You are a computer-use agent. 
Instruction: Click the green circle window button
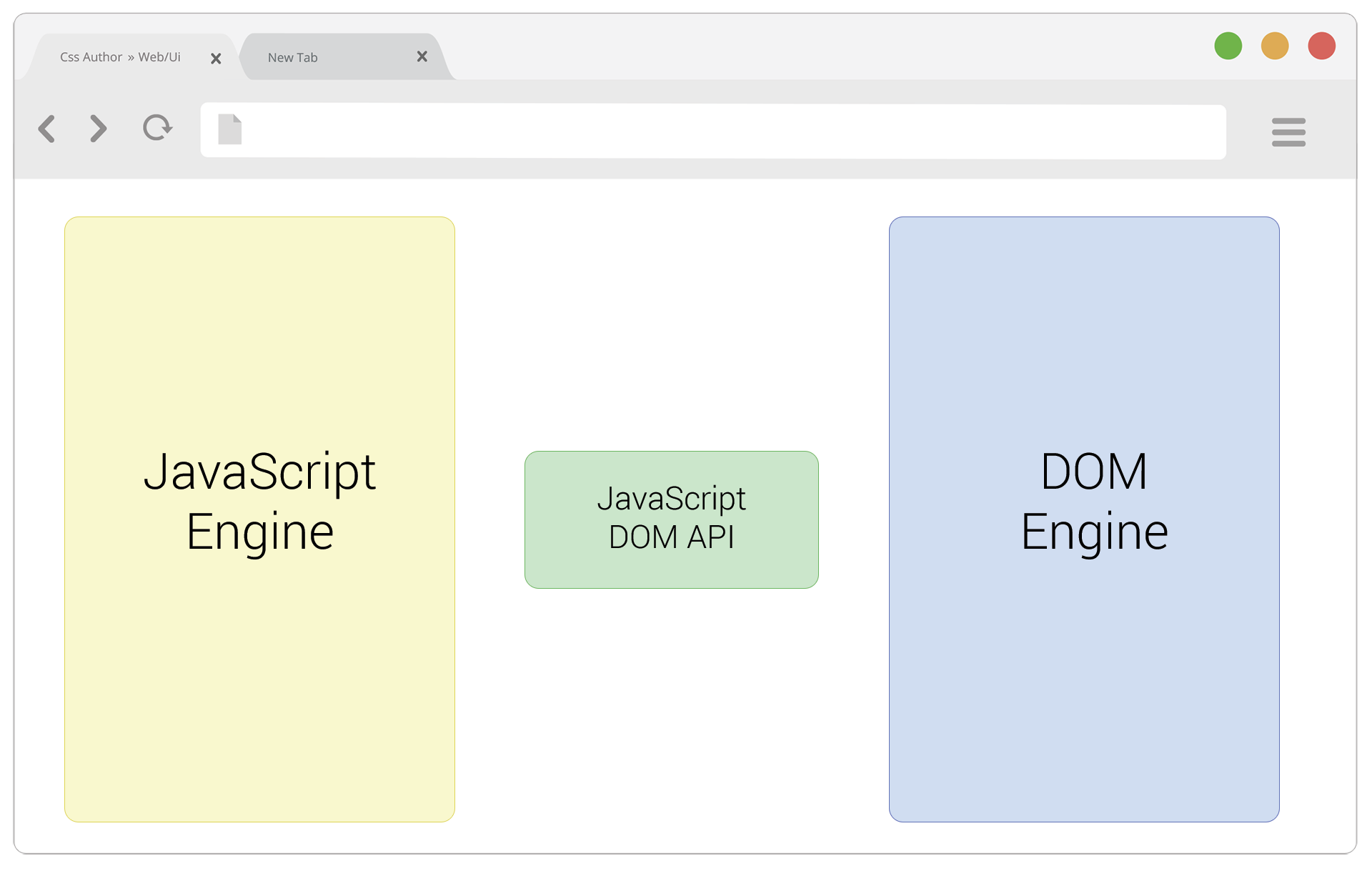point(1228,46)
